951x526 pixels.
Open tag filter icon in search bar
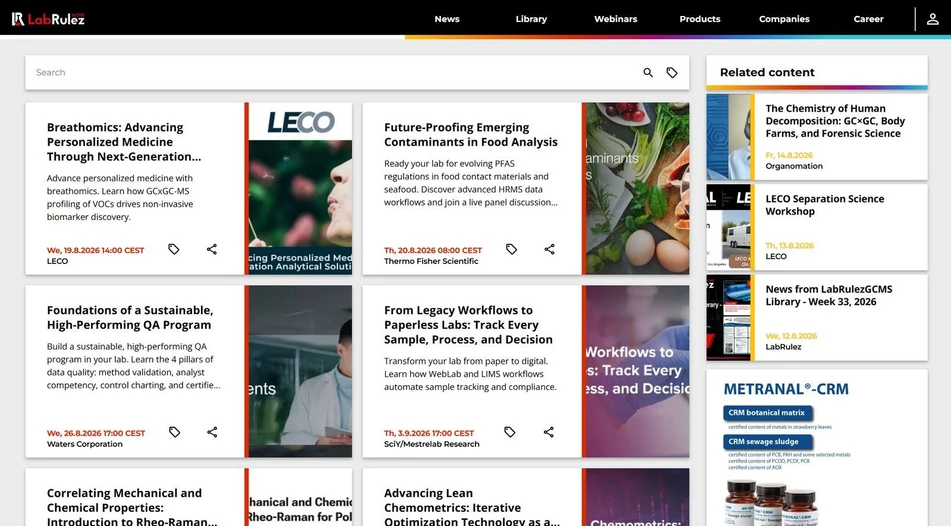(672, 73)
